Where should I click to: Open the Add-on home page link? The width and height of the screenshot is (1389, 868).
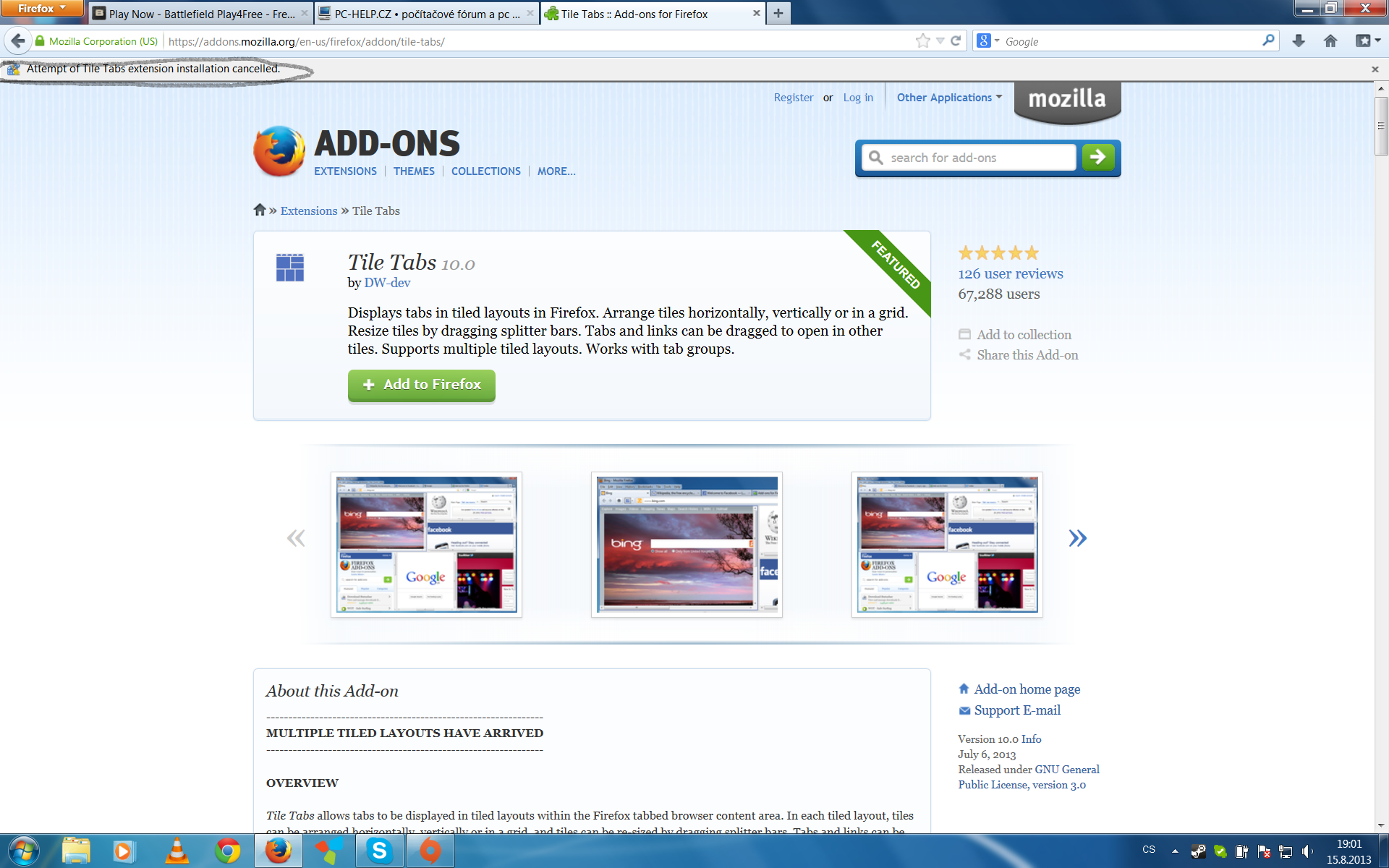pos(1027,689)
